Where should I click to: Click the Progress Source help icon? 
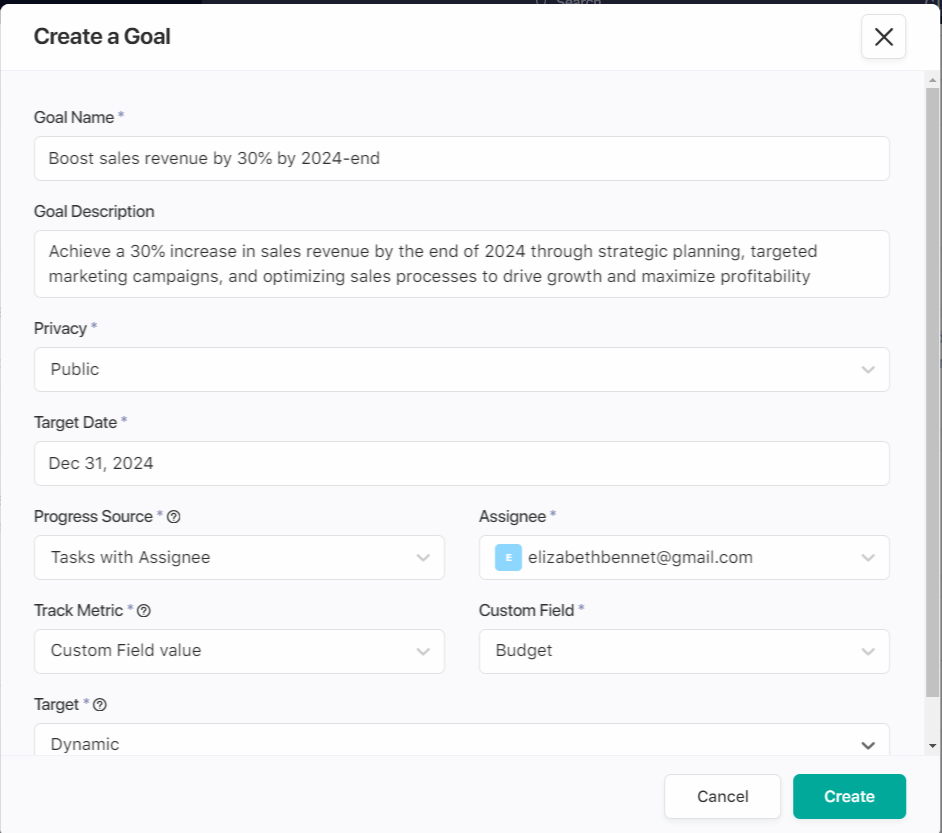coord(174,517)
